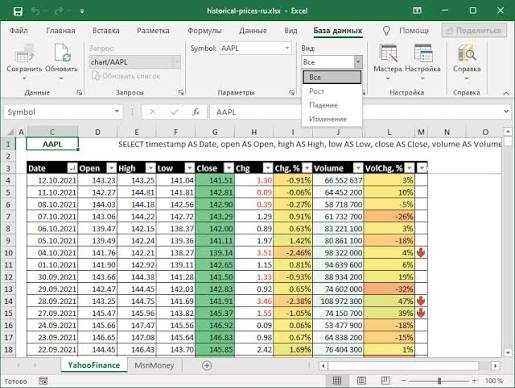Switch to Normal view icon
515x388 pixels.
337,380
